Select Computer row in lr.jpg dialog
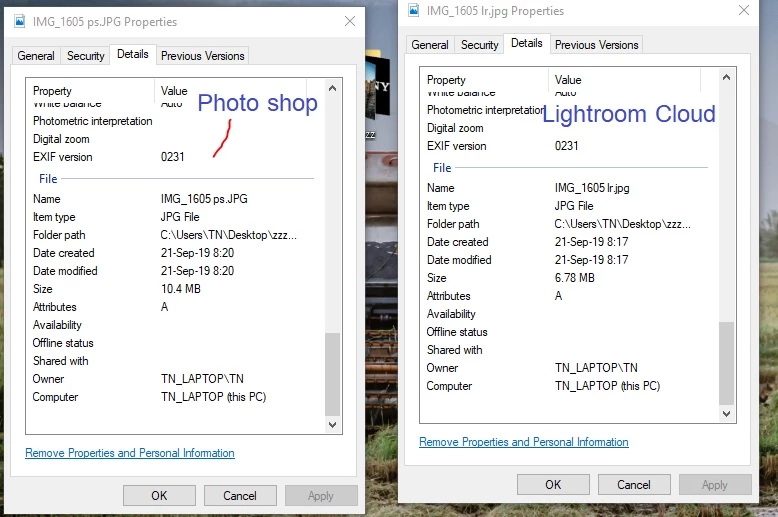 [x=569, y=386]
